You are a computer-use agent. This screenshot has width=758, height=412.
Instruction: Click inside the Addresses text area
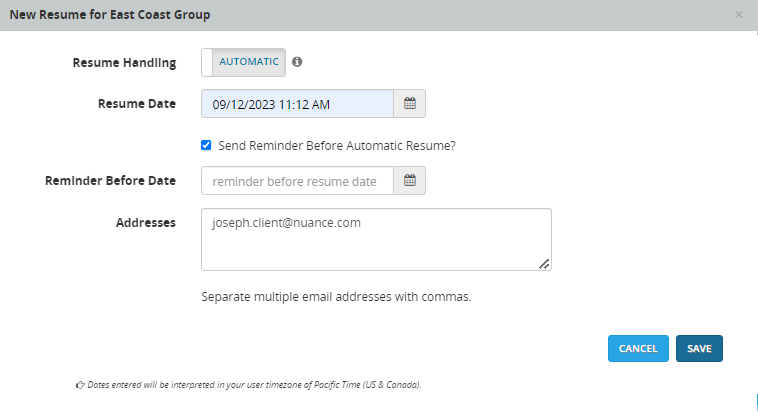click(x=375, y=239)
